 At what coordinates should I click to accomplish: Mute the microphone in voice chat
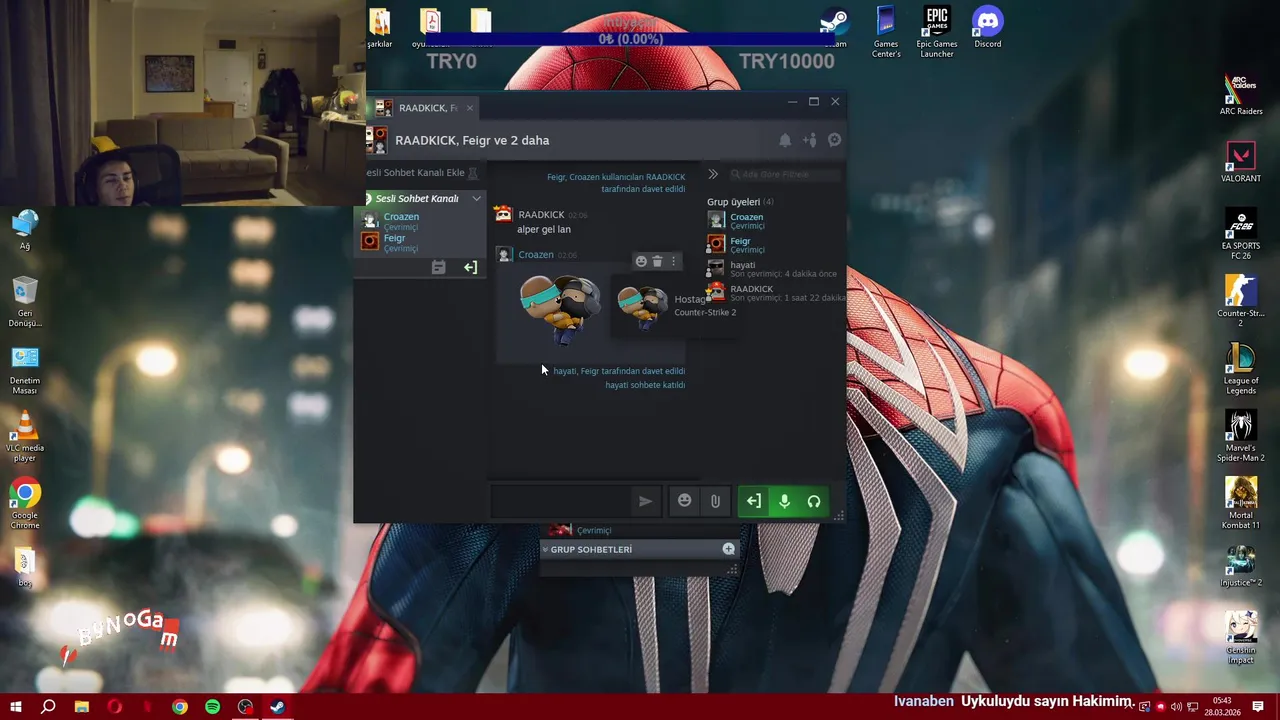point(784,501)
